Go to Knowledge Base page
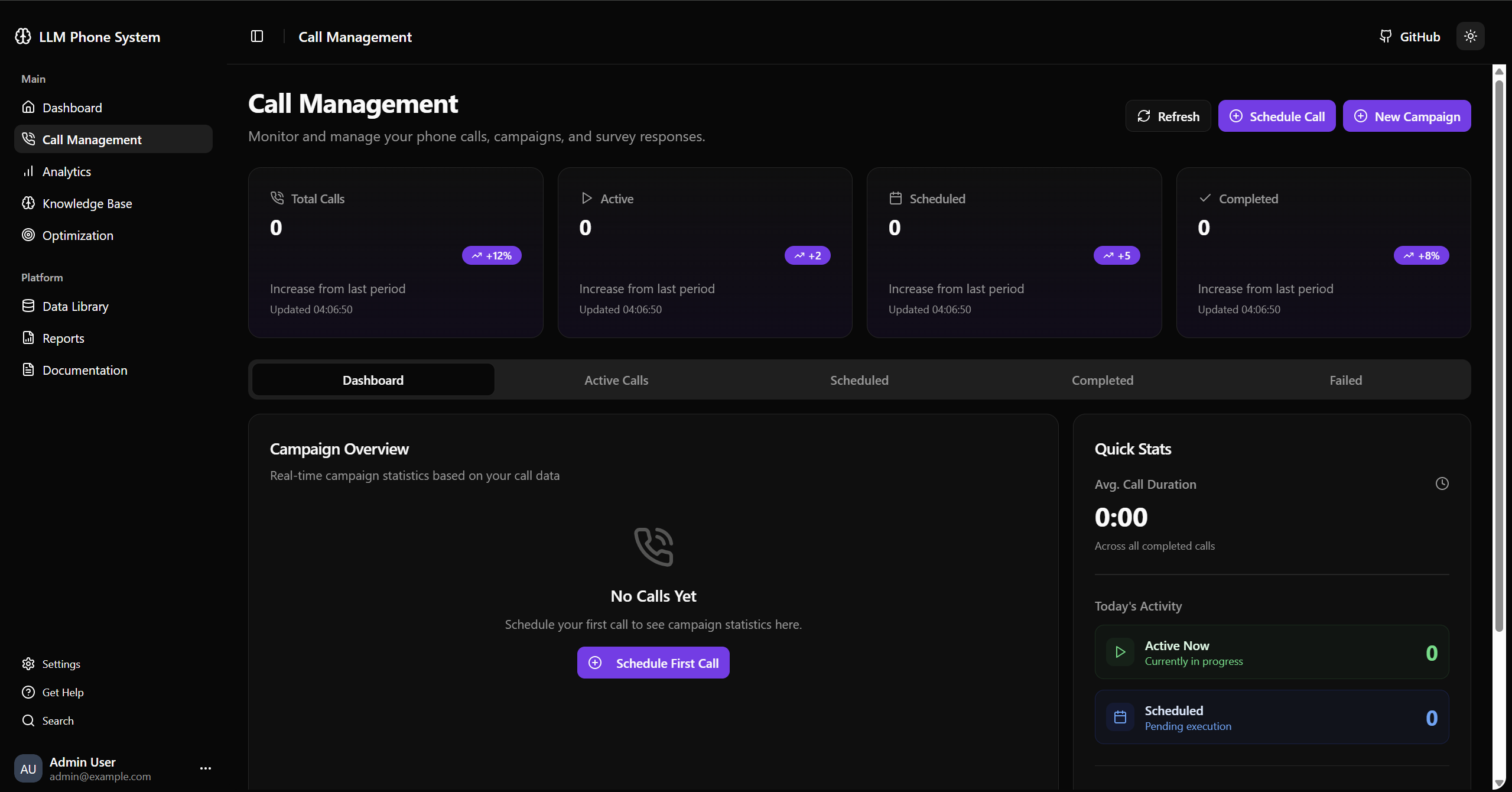This screenshot has height=792, width=1512. 87,204
